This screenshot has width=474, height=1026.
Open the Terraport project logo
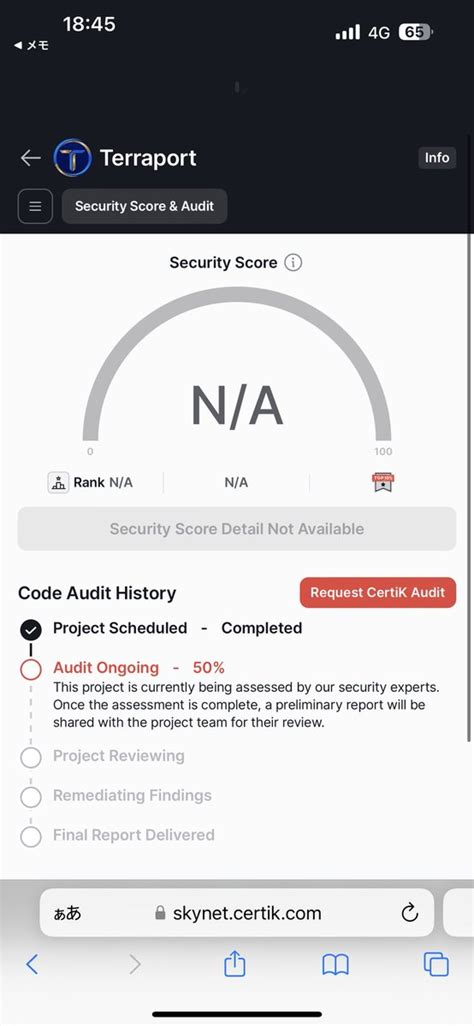[x=73, y=158]
